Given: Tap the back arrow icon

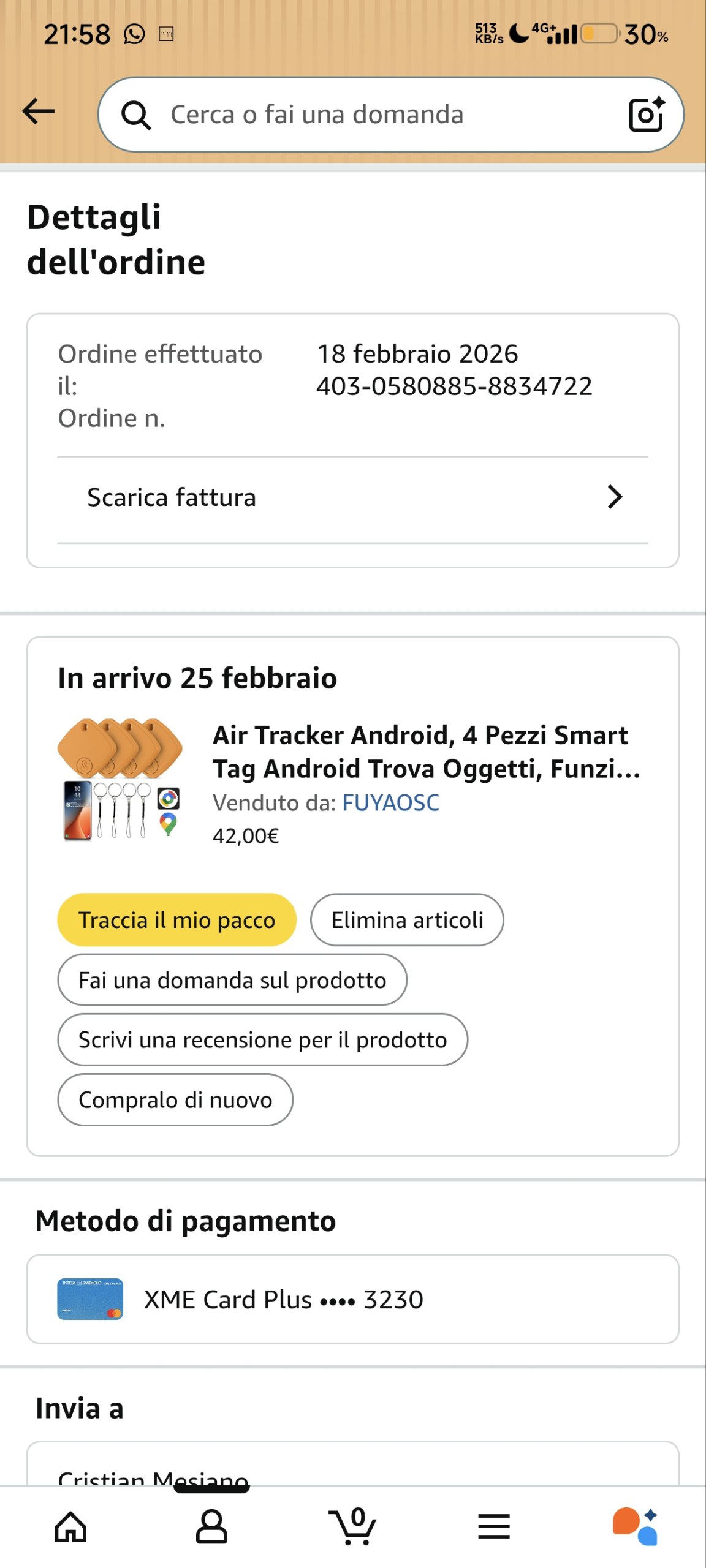Looking at the screenshot, I should point(39,111).
